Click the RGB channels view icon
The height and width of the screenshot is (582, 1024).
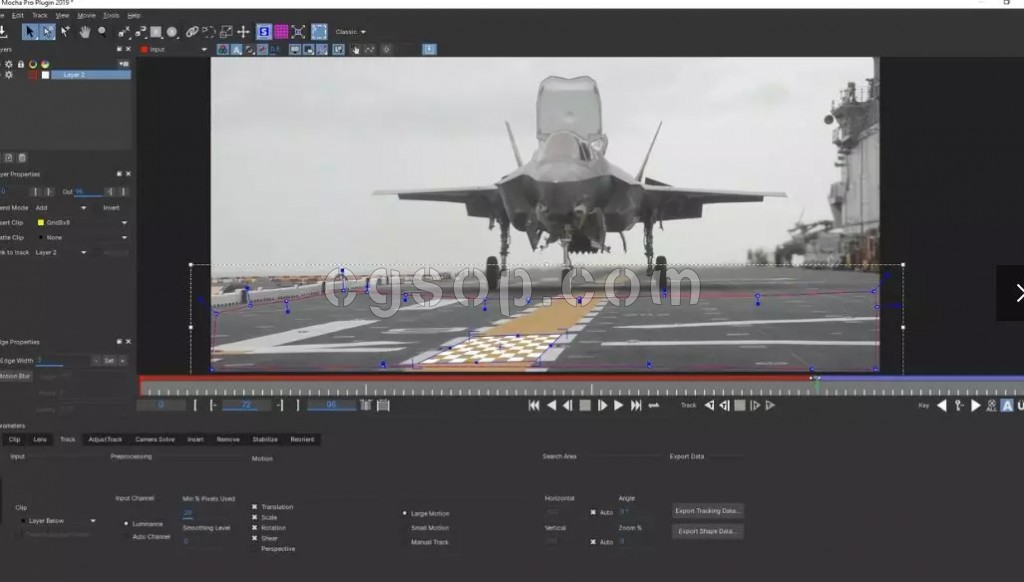point(223,50)
